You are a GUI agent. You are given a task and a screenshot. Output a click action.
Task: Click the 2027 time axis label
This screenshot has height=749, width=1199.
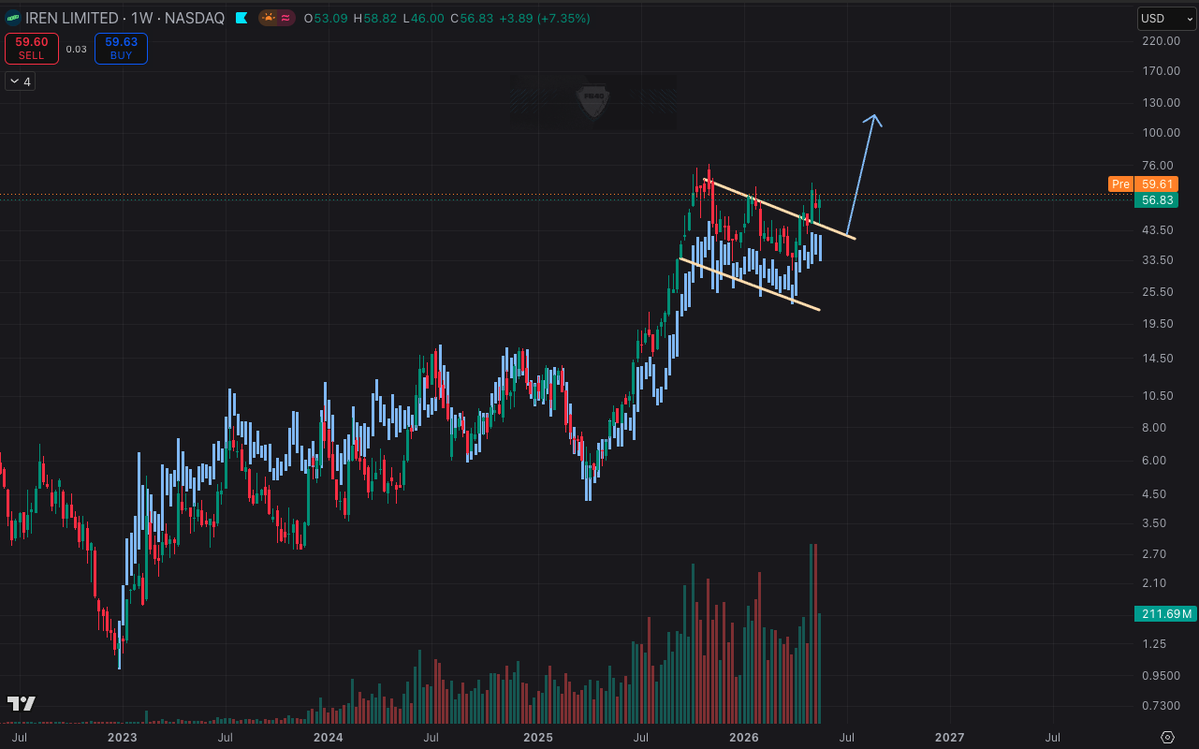(x=950, y=738)
